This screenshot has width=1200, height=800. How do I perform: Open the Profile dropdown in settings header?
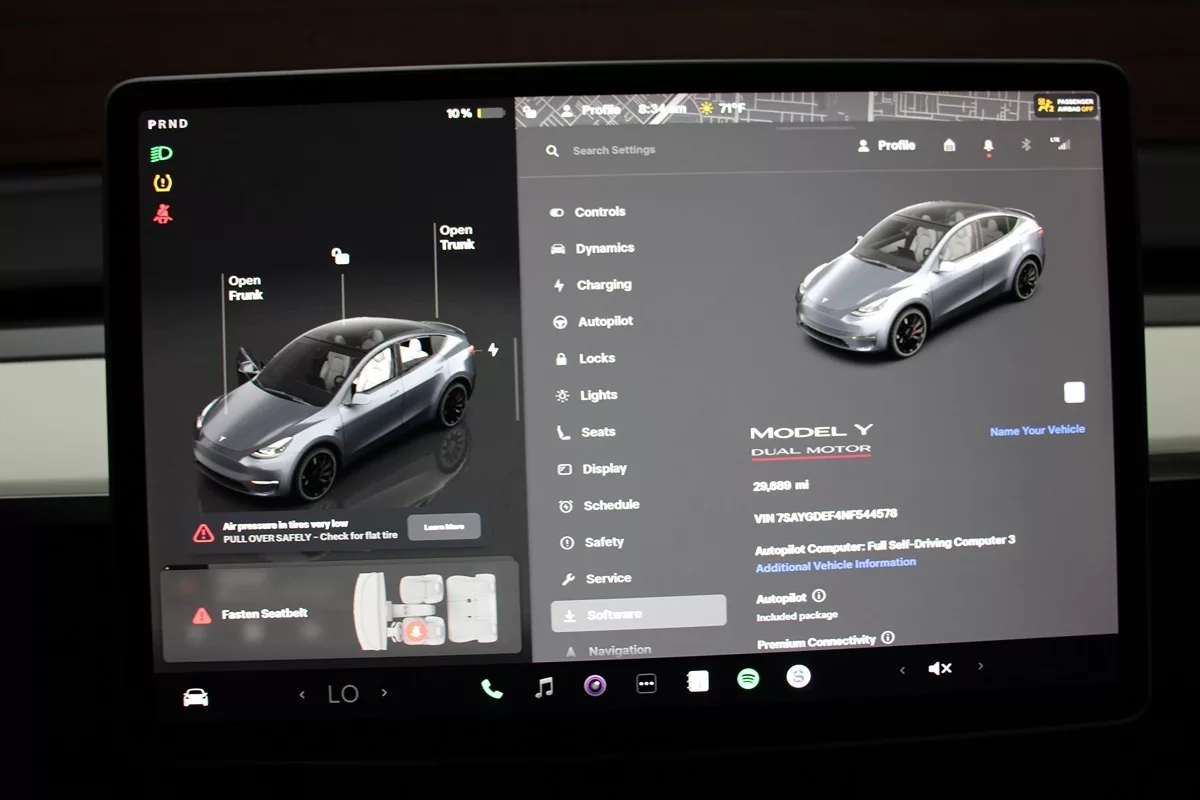(x=886, y=146)
